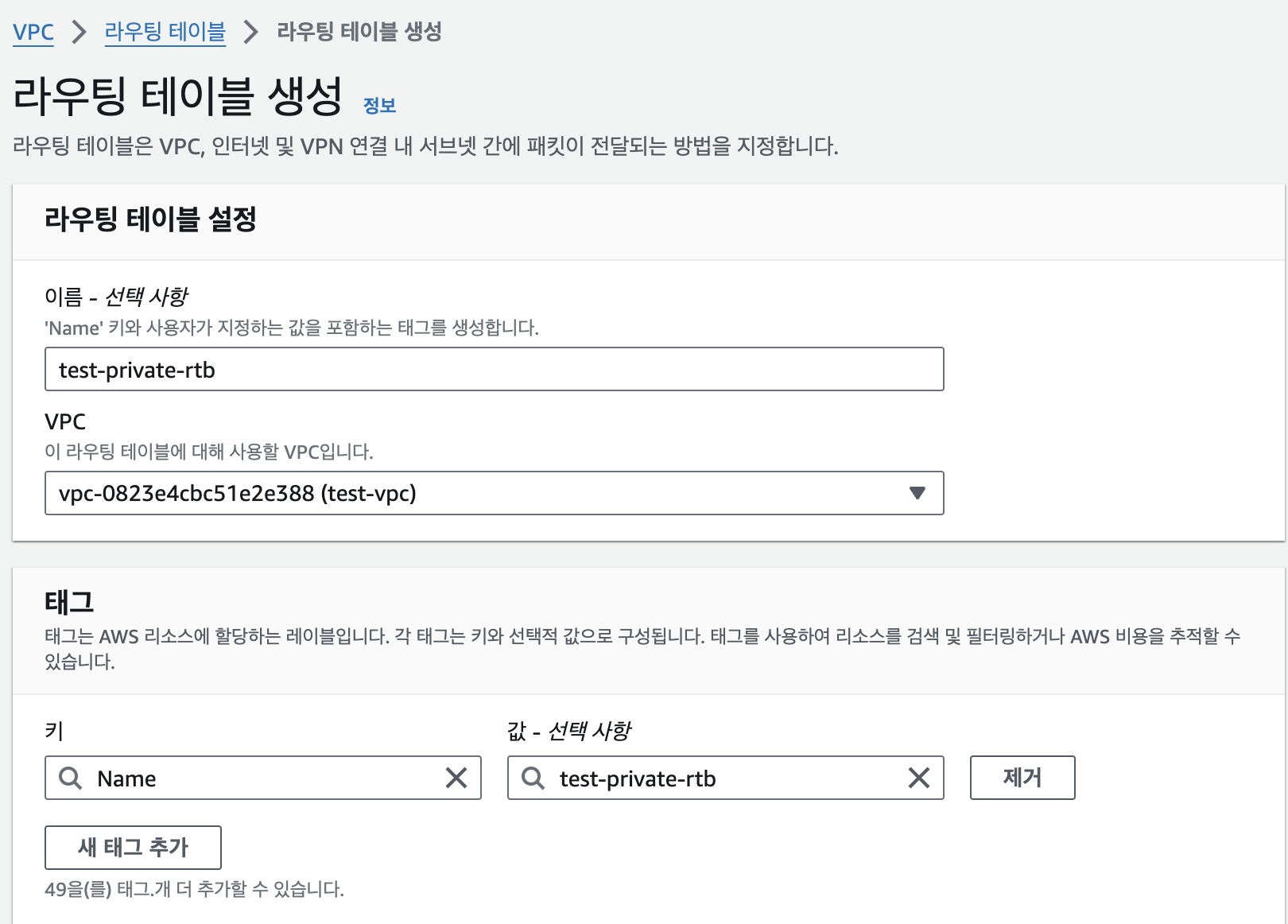Click the 새 태그 추가 button
This screenshot has height=924, width=1288.
click(x=133, y=848)
